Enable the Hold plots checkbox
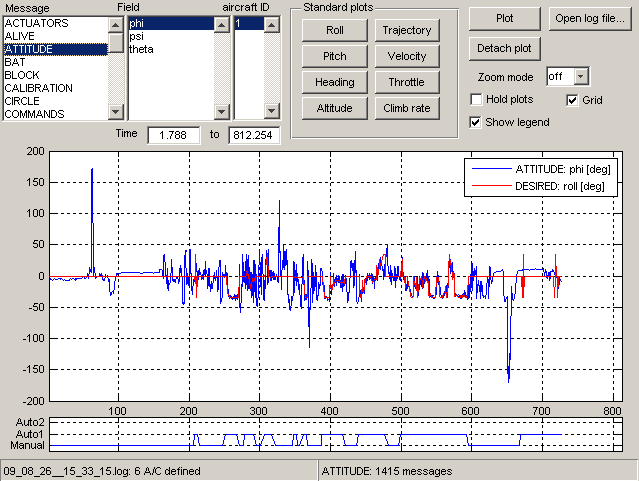The height and width of the screenshot is (481, 639). tap(476, 99)
